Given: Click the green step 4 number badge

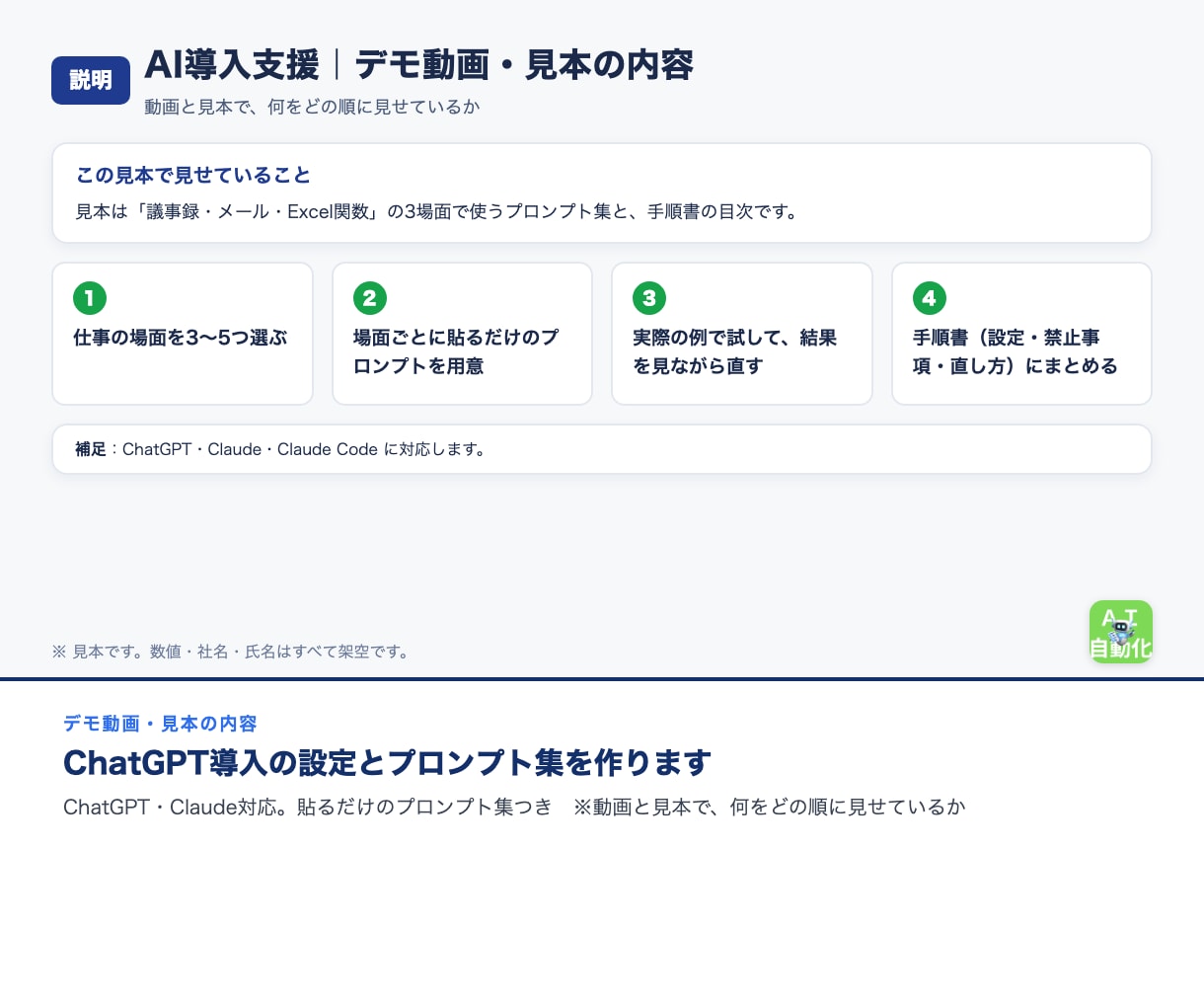Looking at the screenshot, I should click(x=930, y=297).
